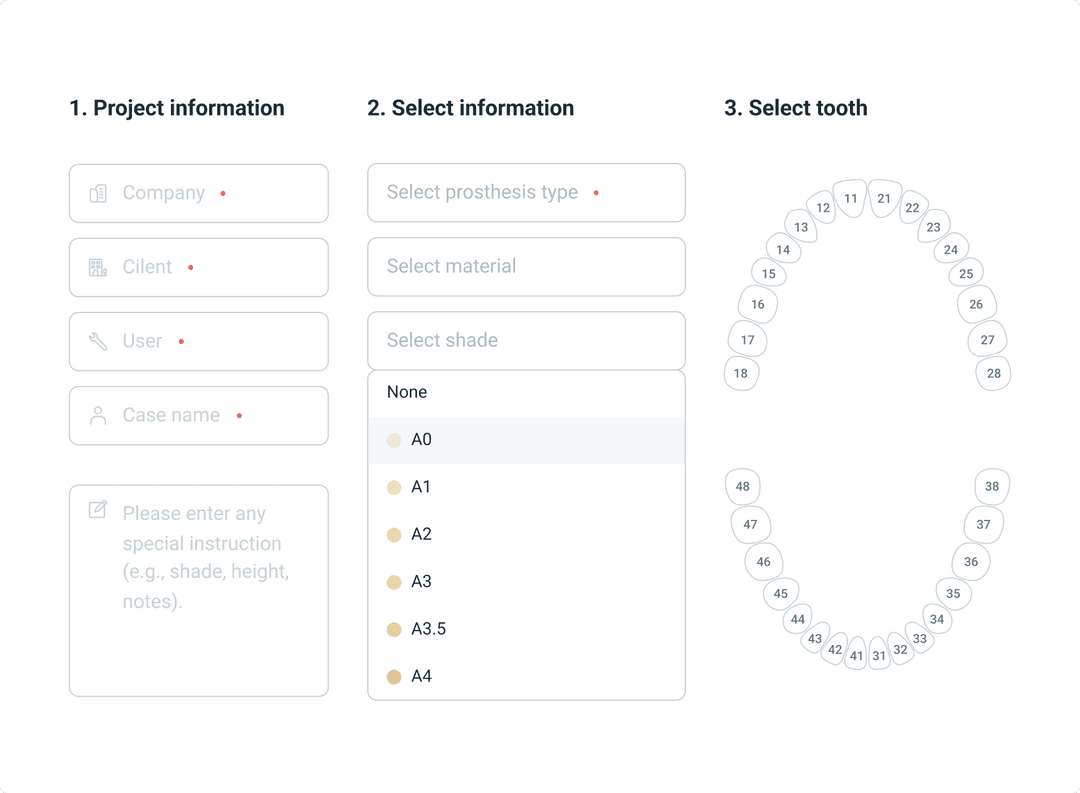Select tooth 48 on the chart

742,487
